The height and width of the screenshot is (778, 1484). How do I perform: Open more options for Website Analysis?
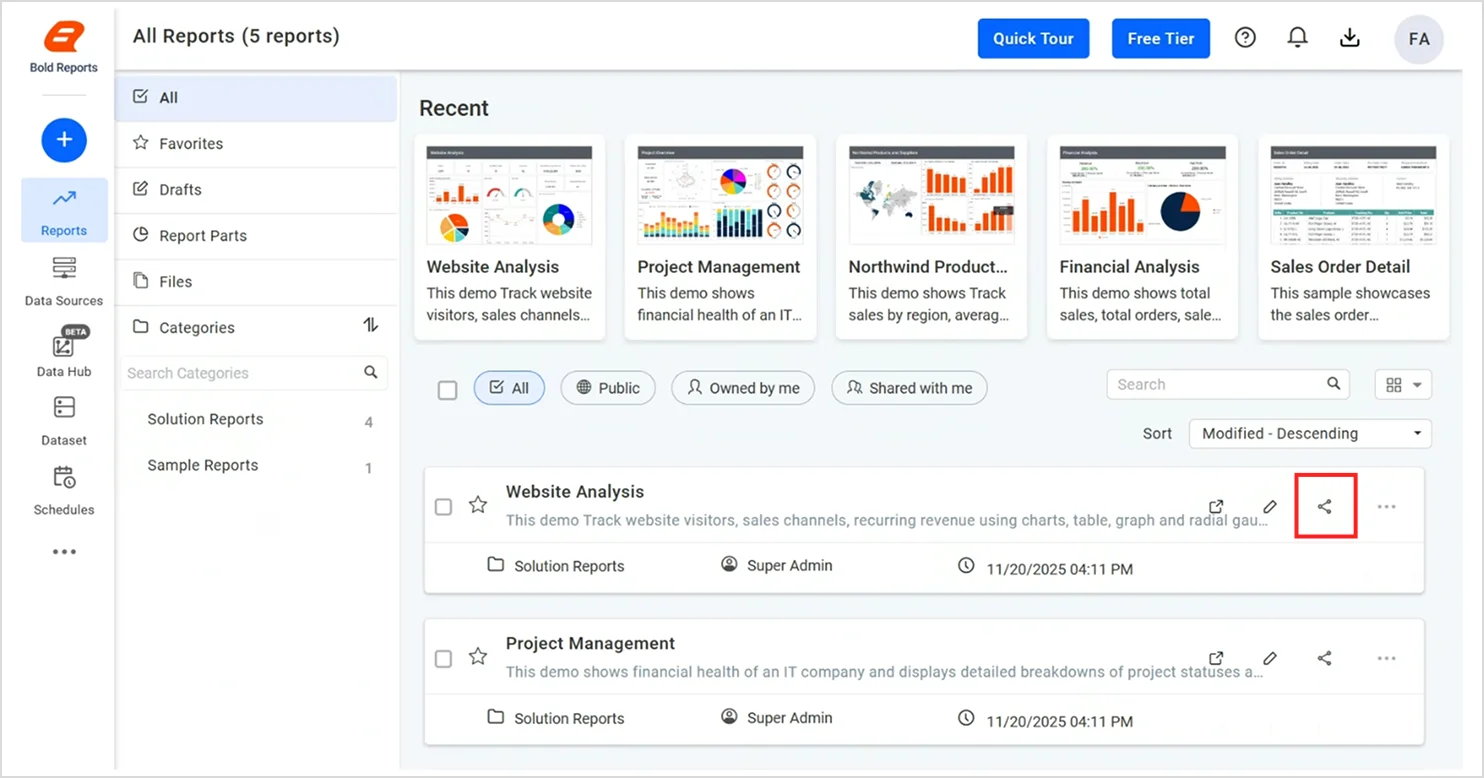coord(1386,507)
